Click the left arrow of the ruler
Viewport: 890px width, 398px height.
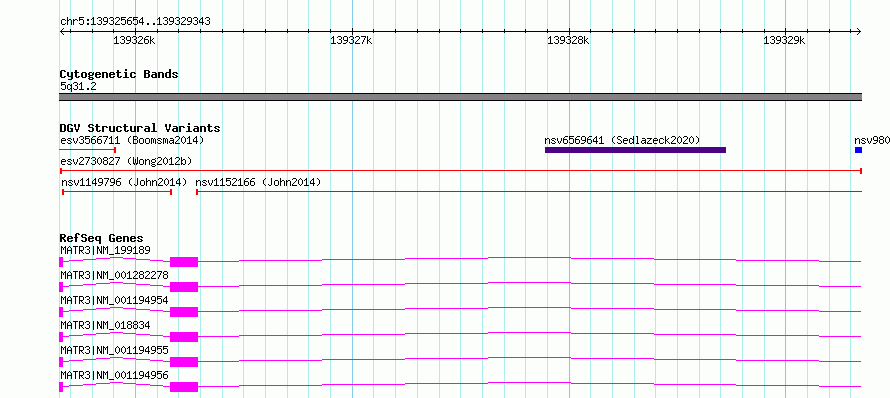62,31
